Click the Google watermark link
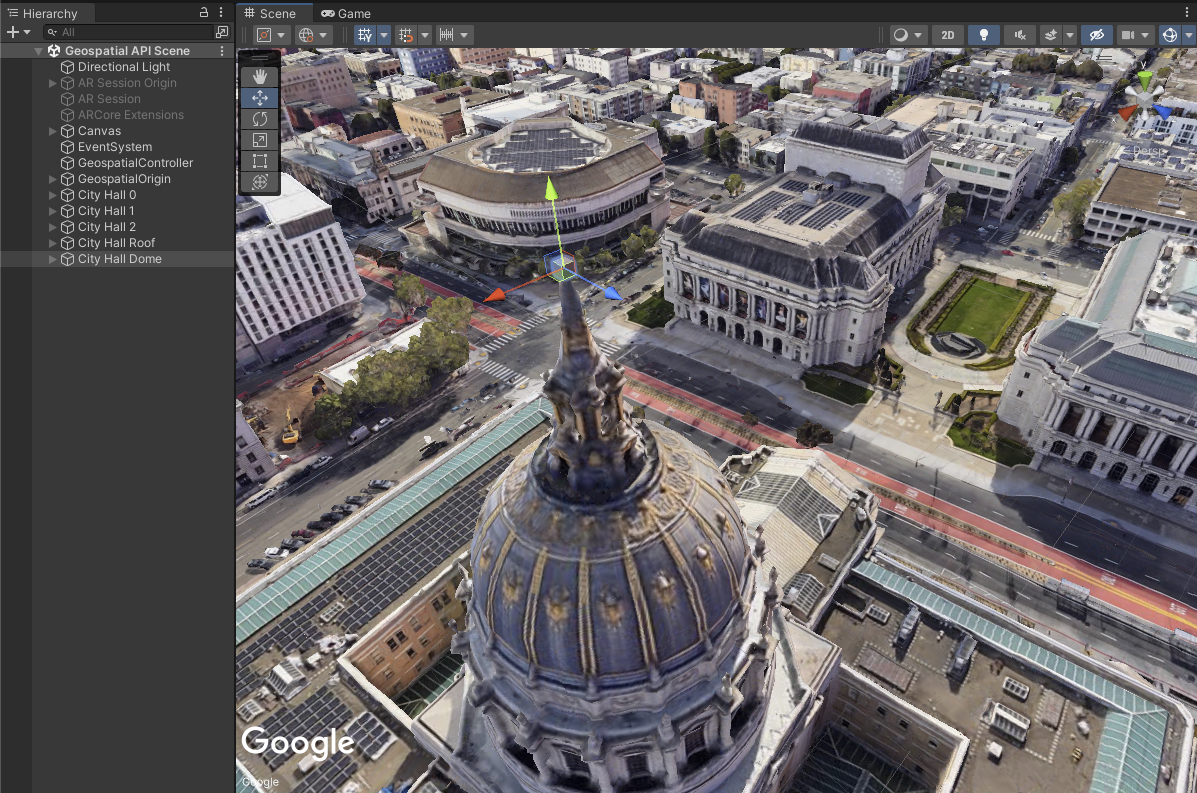The height and width of the screenshot is (793, 1197). (x=297, y=741)
